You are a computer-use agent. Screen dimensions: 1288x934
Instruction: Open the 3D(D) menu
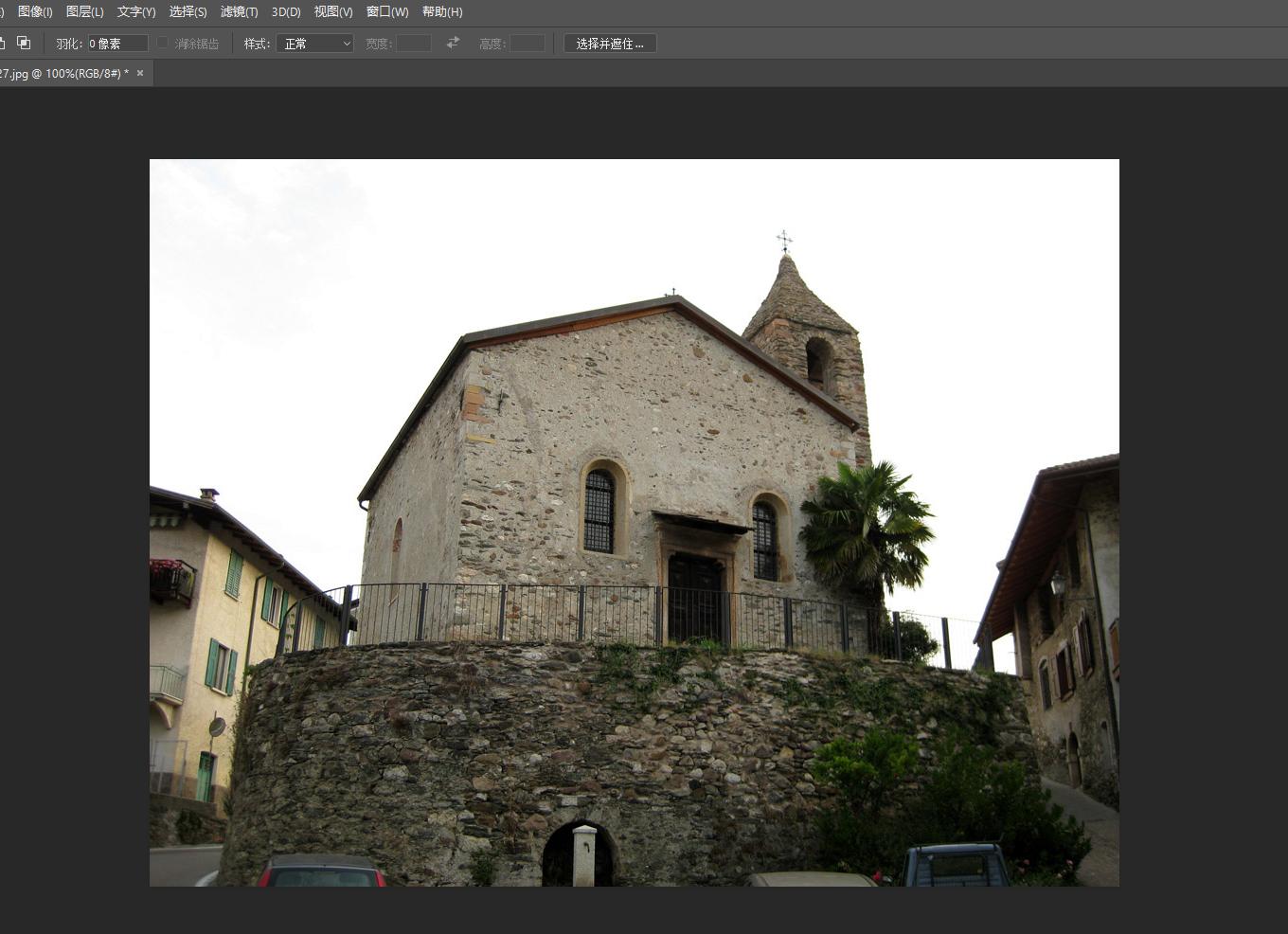point(285,11)
